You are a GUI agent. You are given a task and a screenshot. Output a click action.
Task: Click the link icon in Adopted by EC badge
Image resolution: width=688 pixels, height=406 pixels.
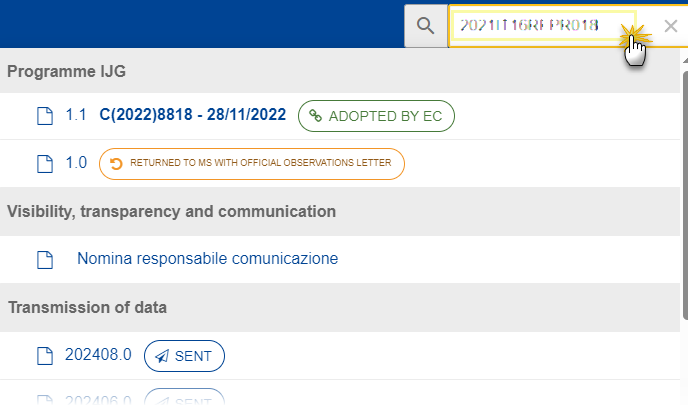(315, 116)
